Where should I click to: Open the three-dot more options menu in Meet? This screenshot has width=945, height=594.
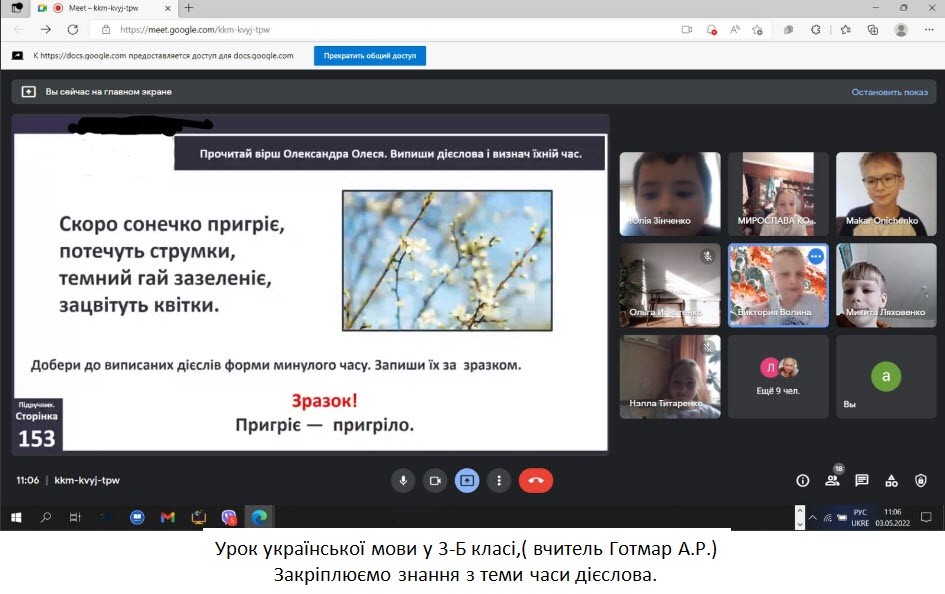tap(499, 480)
